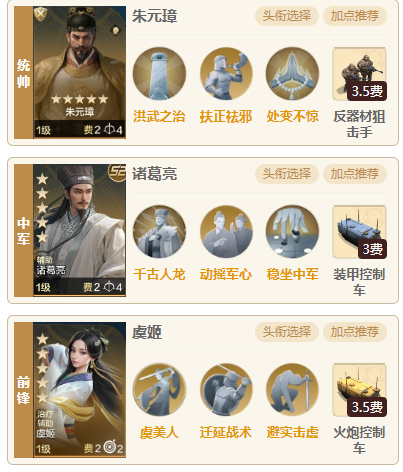Click the 洪武之治 skill icon
Viewport: 403px width, 472px height.
click(x=159, y=73)
